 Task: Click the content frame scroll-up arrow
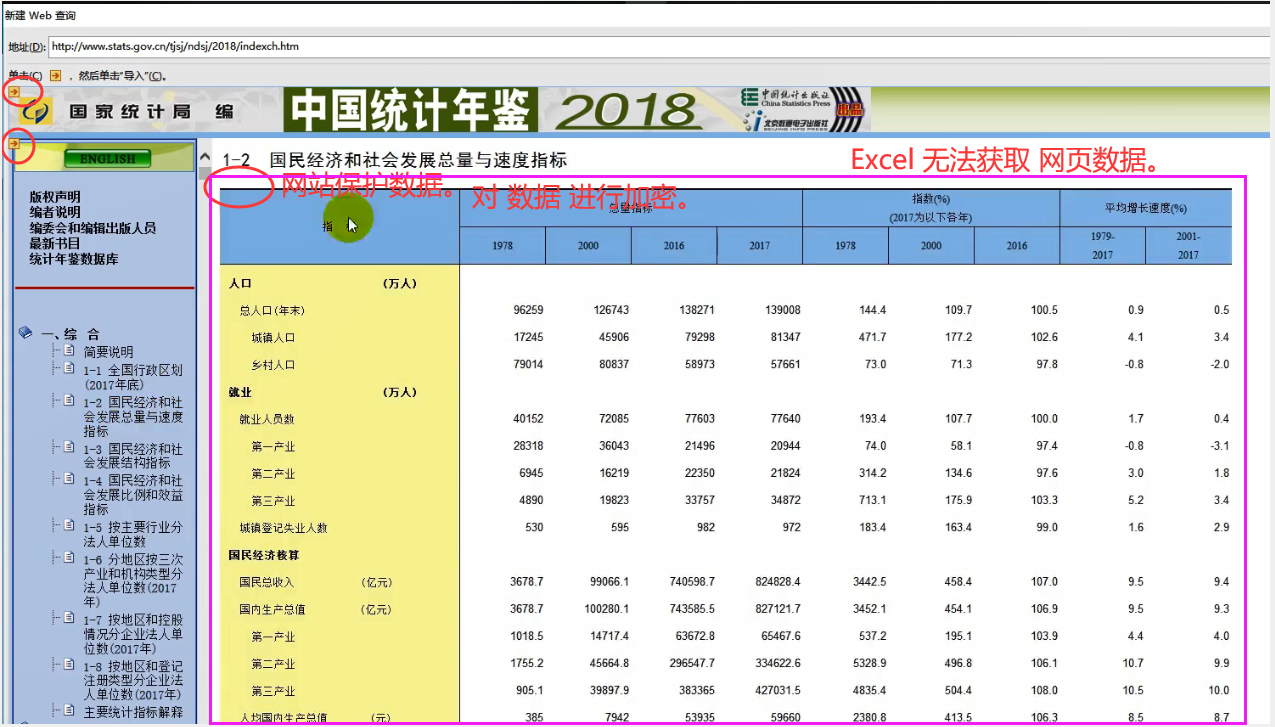pyautogui.click(x=206, y=158)
